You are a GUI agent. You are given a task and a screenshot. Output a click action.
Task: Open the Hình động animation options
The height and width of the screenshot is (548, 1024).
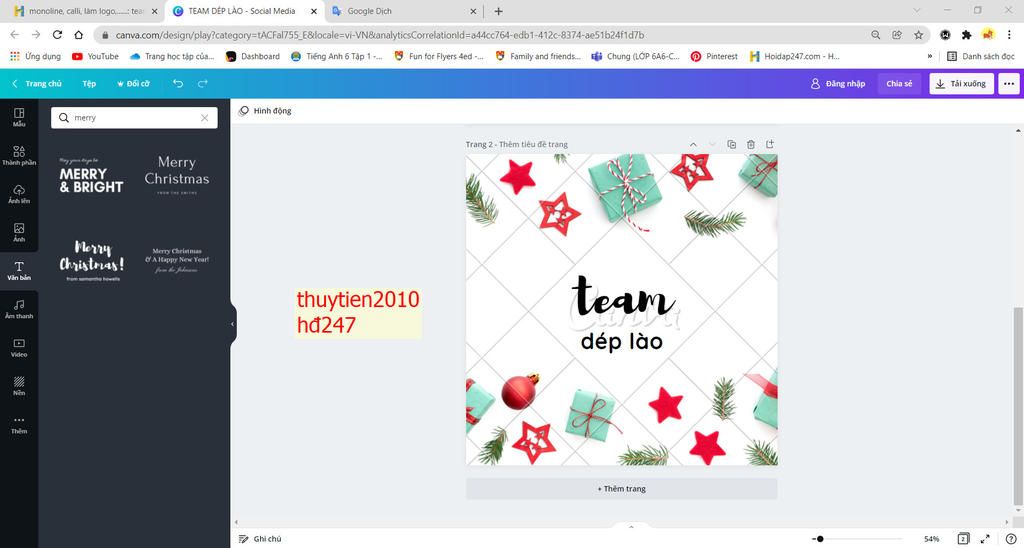[265, 110]
